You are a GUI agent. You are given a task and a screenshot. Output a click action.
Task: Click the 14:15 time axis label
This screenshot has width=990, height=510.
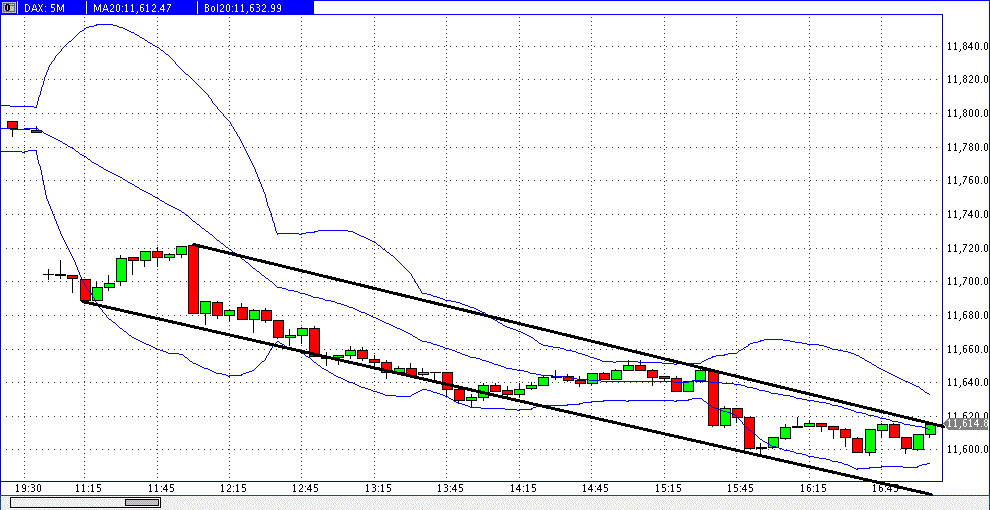click(x=523, y=489)
